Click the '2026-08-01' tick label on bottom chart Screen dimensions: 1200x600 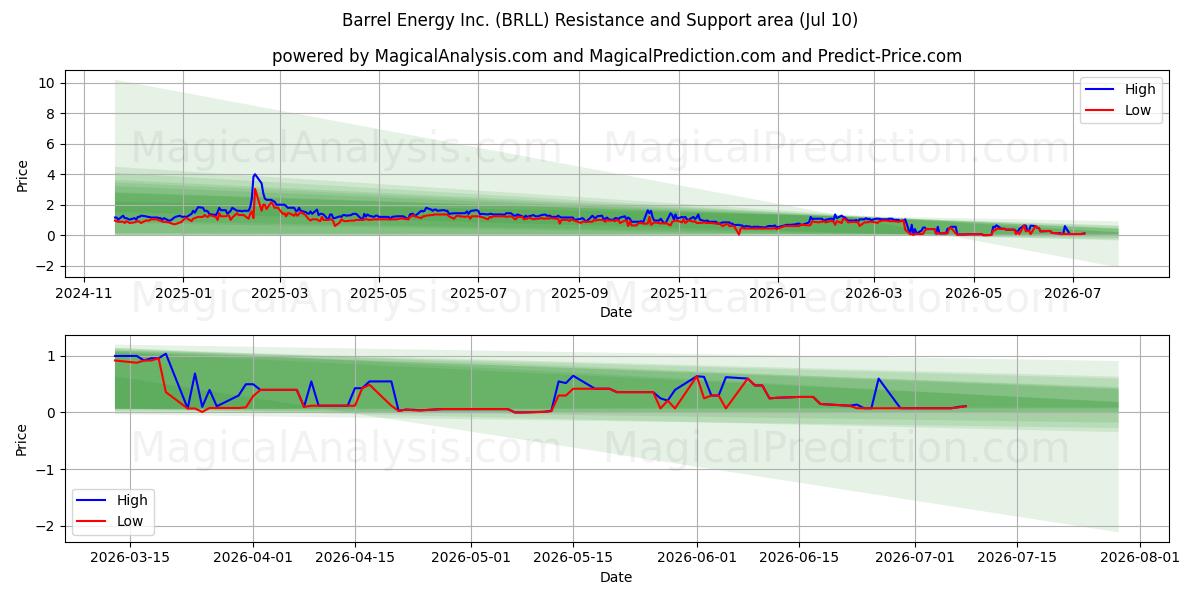[1140, 559]
